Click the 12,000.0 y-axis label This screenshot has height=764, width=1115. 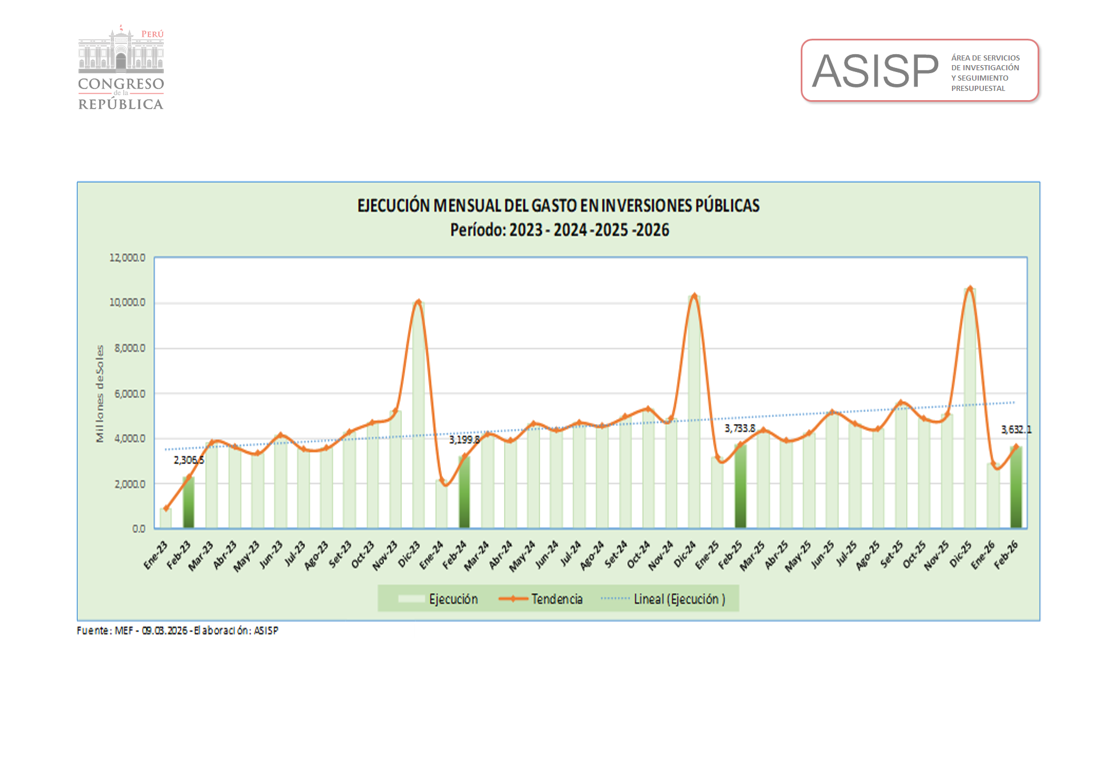coord(128,258)
